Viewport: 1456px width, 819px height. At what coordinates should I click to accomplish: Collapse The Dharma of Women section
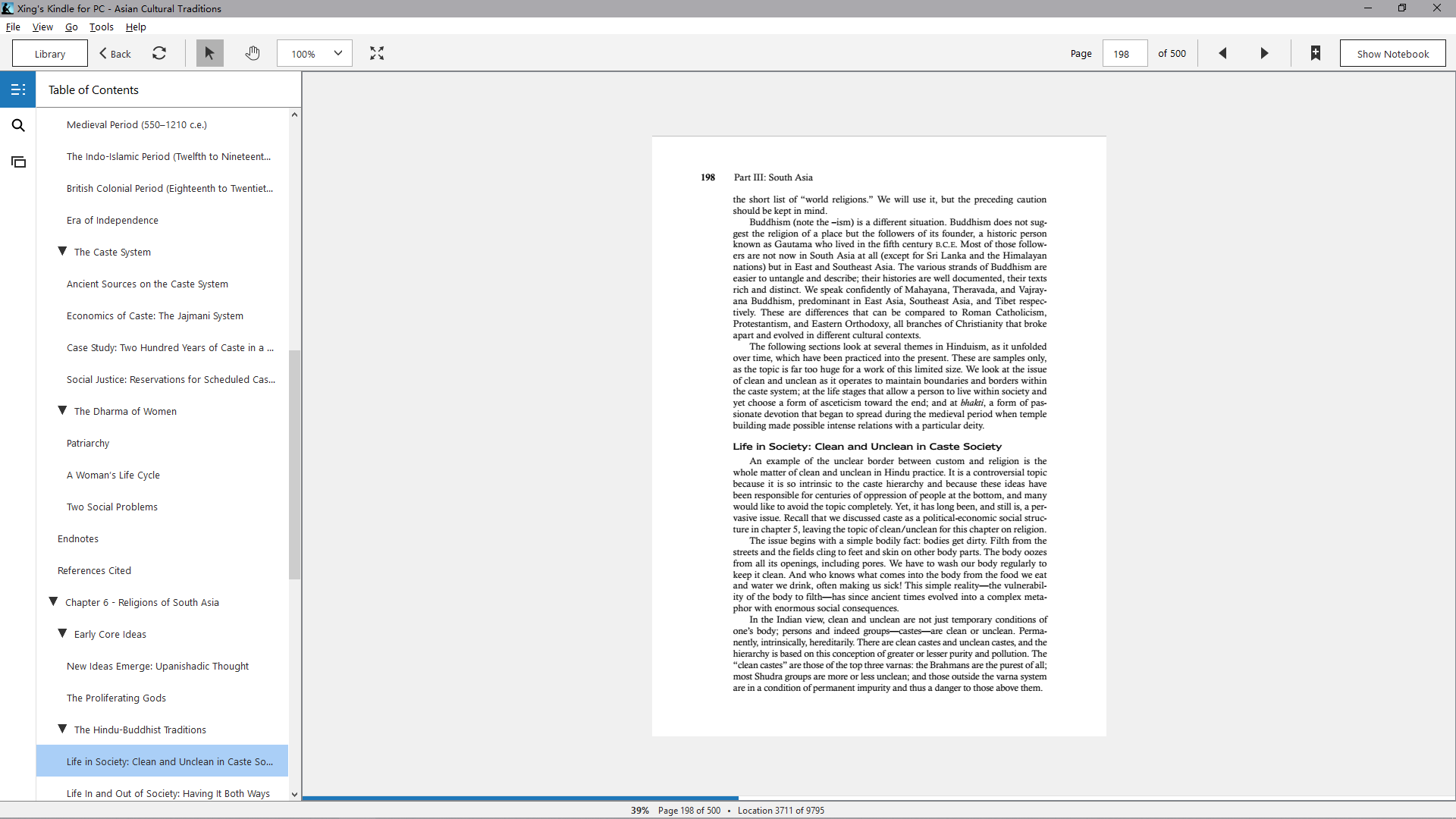coord(63,411)
